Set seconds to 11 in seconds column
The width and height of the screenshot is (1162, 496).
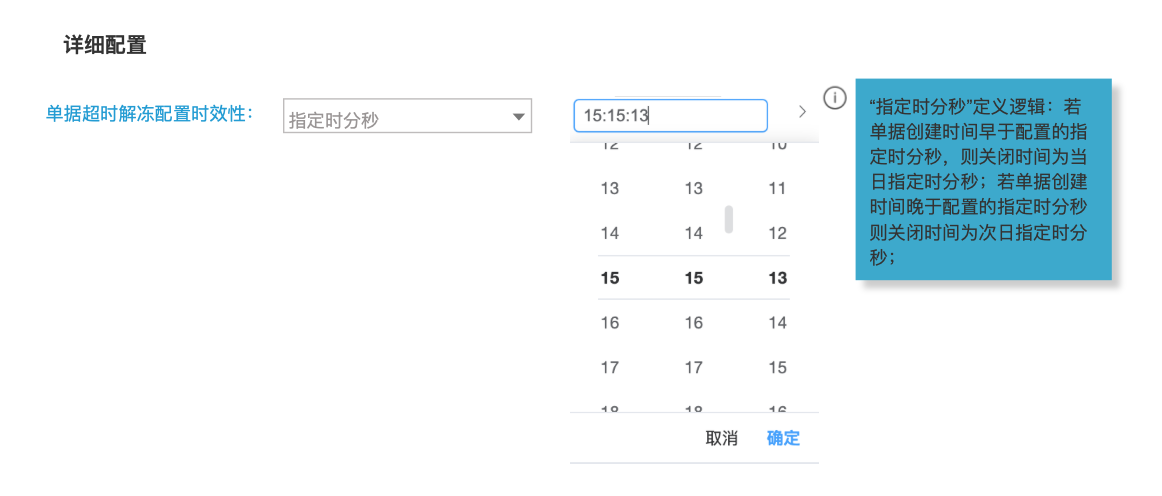point(777,189)
